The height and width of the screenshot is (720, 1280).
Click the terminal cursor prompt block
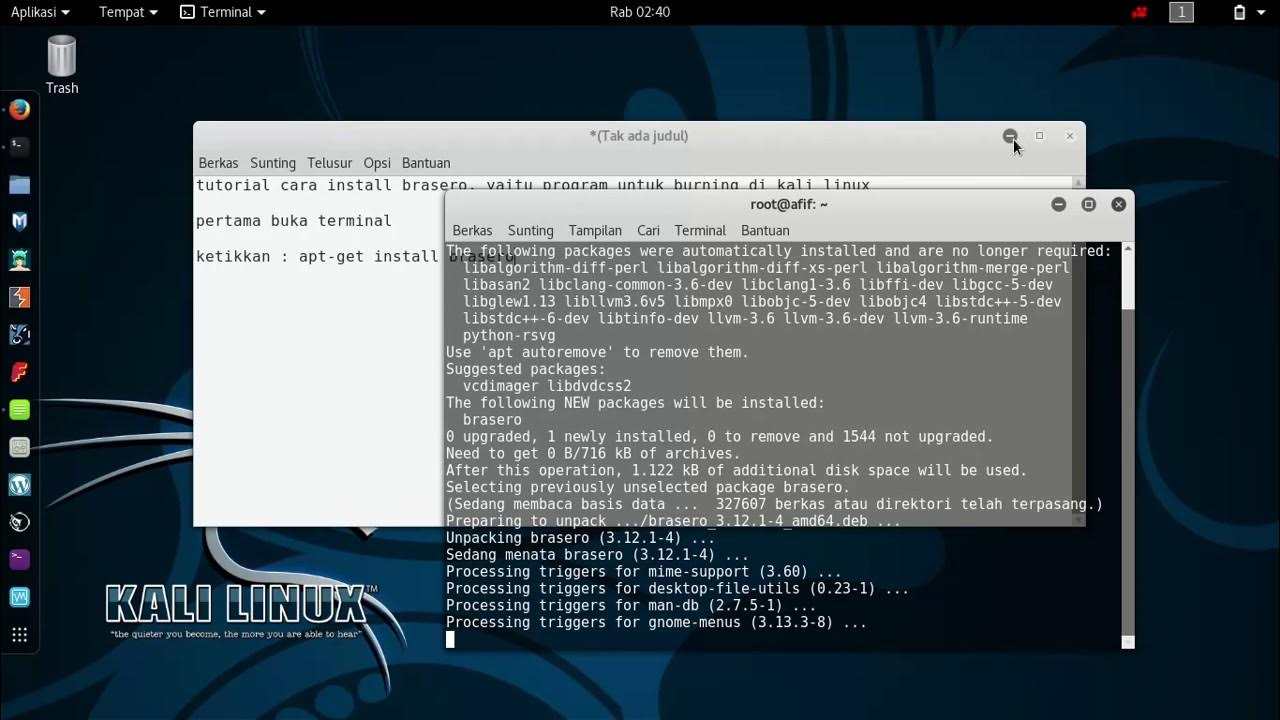click(450, 640)
